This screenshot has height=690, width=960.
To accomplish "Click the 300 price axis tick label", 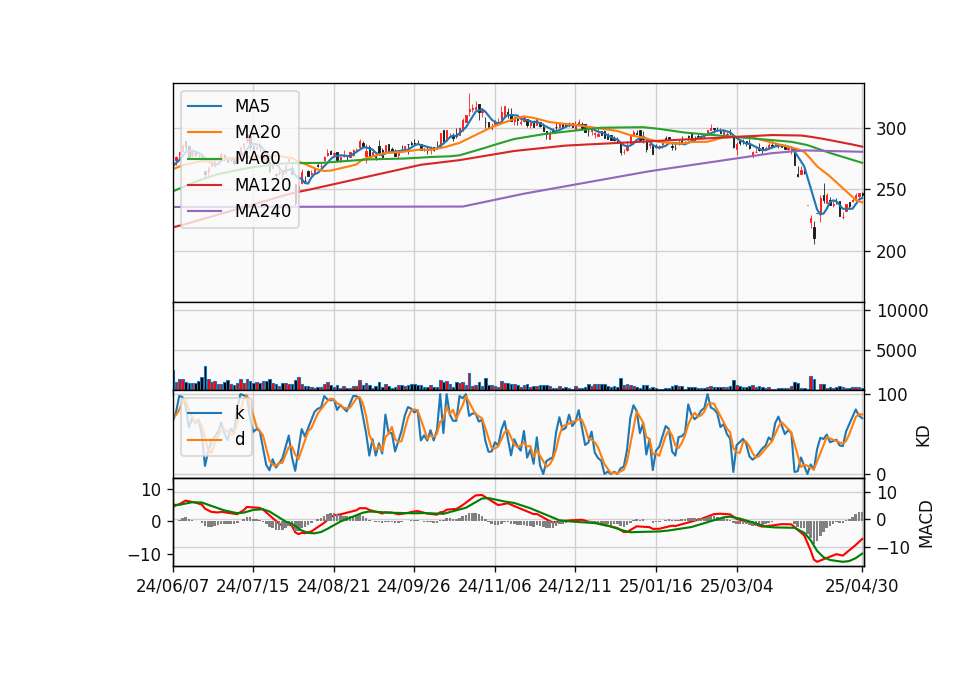I will click(x=891, y=129).
